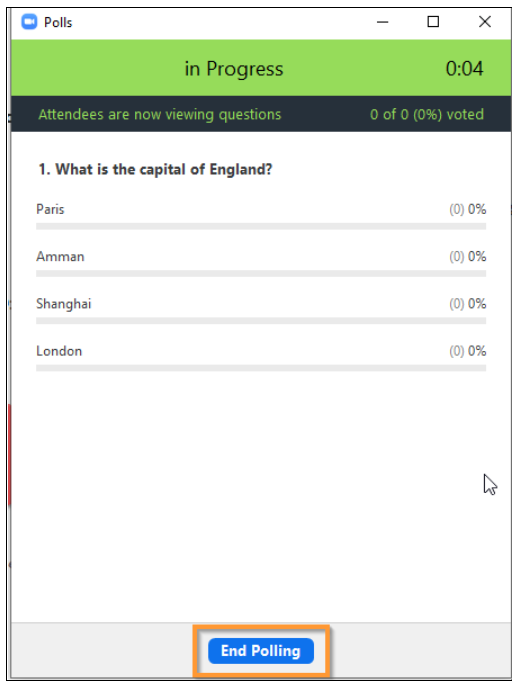The width and height of the screenshot is (517, 685).
Task: Select the Paris answer option
Action: (50, 209)
